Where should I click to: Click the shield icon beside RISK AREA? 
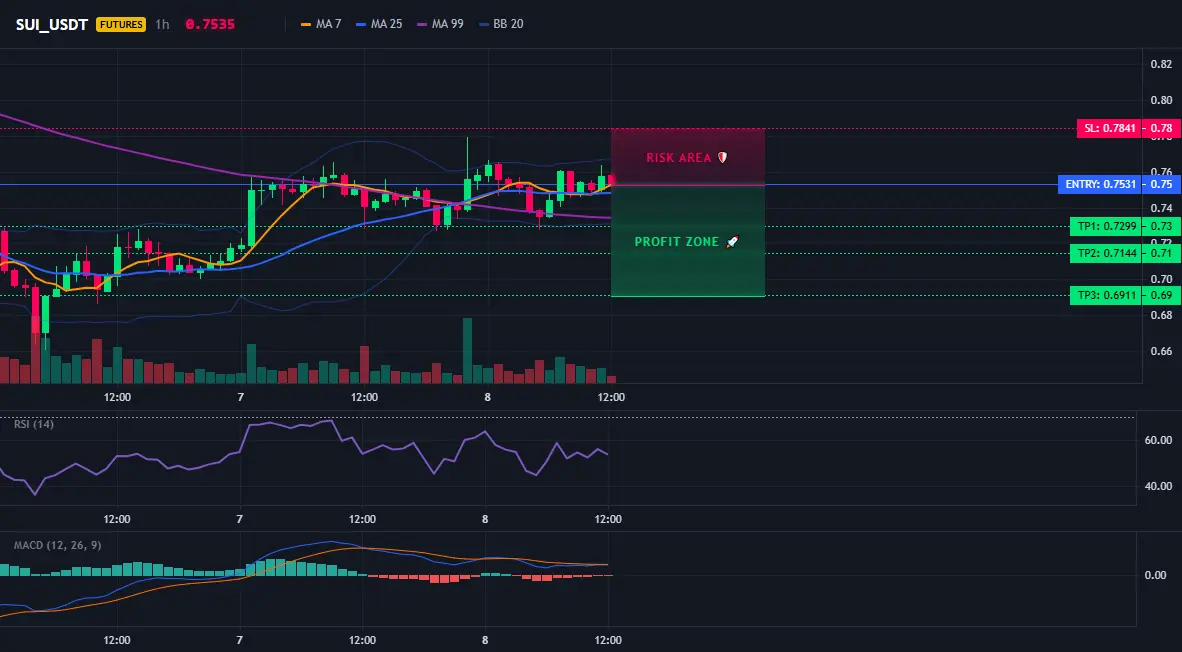pos(722,158)
